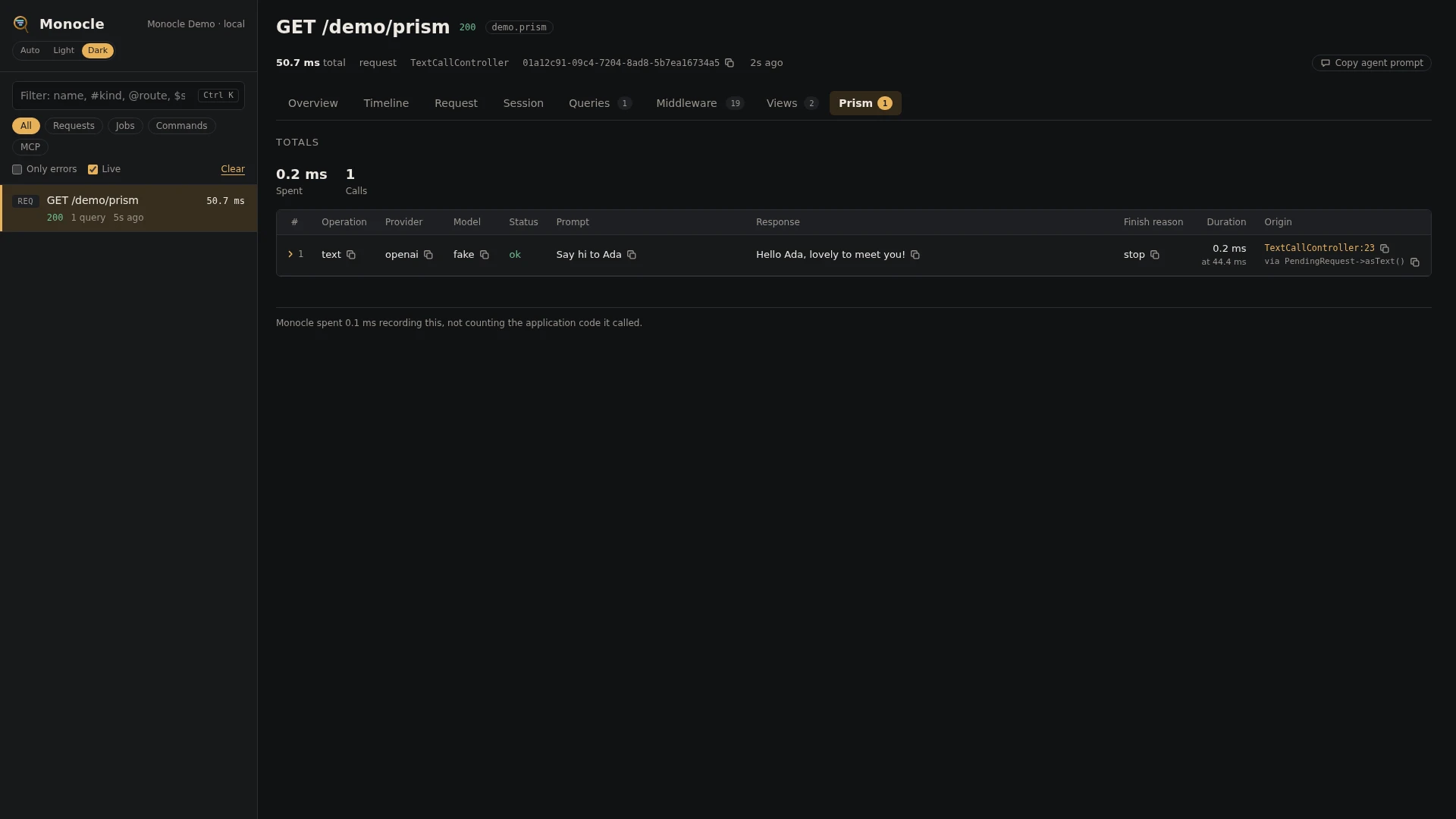This screenshot has height=819, width=1456.
Task: Open the Request tab
Action: tap(456, 103)
